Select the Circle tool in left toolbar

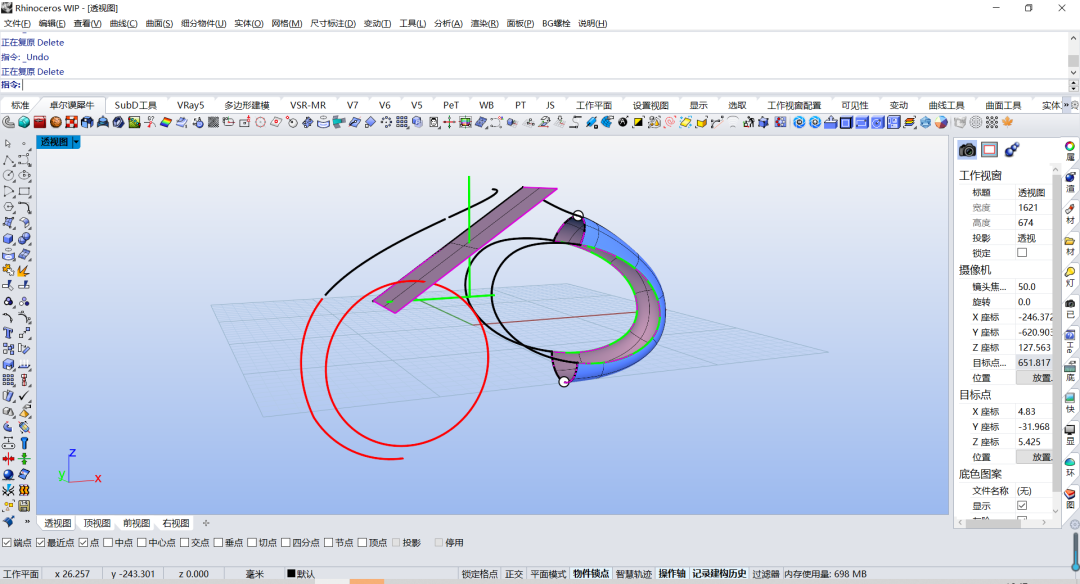click(8, 176)
